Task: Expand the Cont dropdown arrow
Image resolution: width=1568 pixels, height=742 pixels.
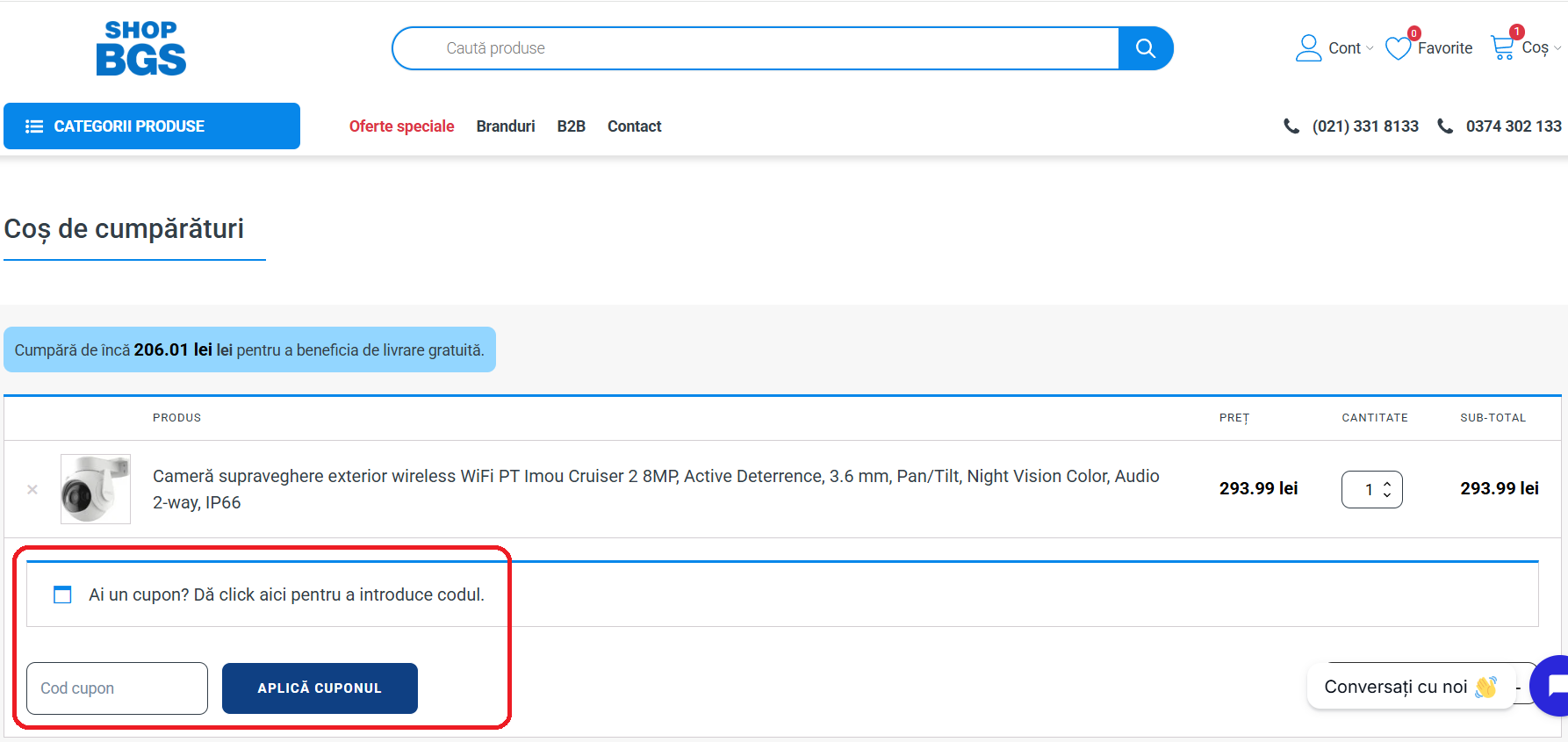Action: click(1370, 49)
